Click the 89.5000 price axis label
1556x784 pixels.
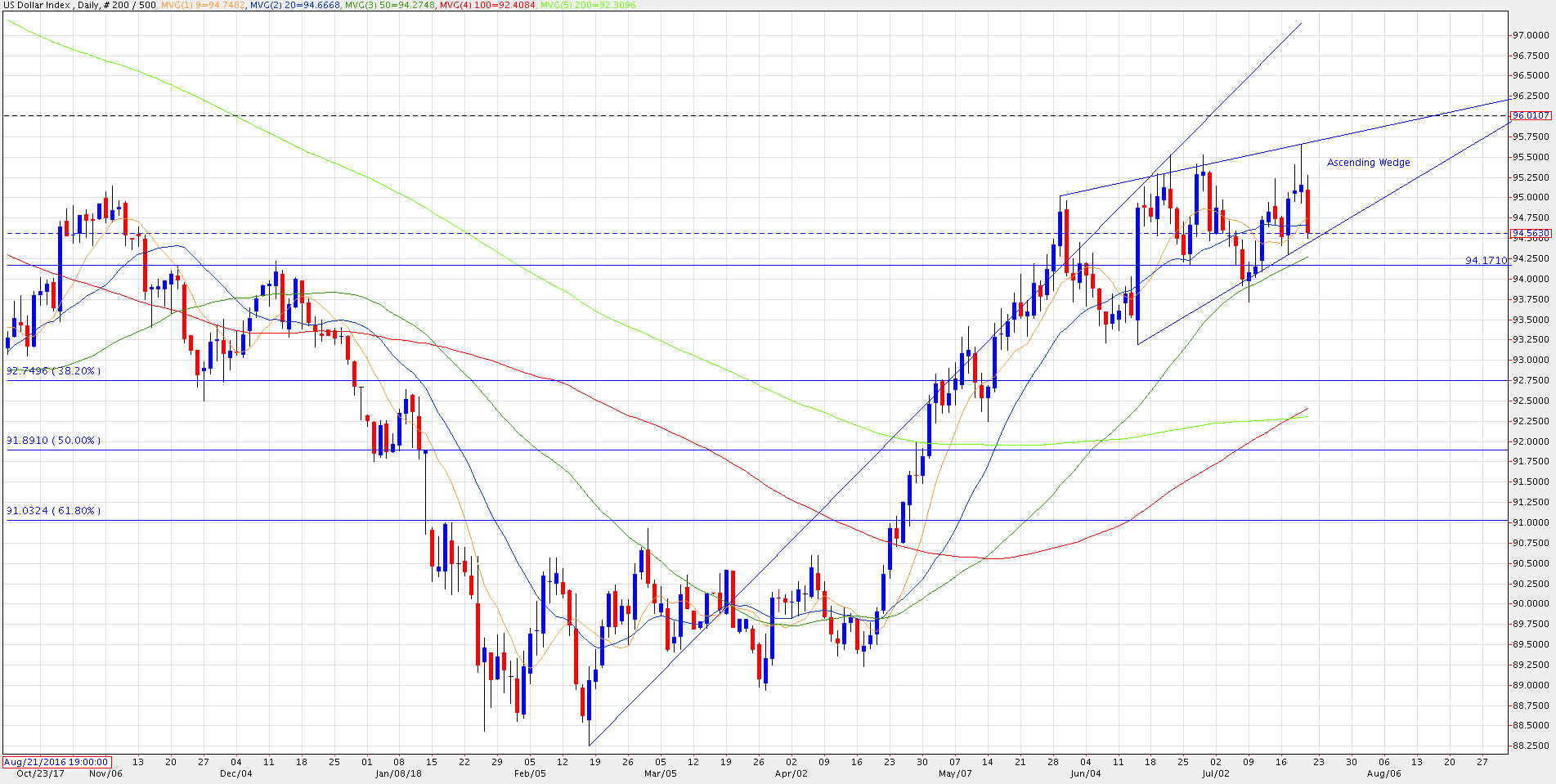point(1531,644)
